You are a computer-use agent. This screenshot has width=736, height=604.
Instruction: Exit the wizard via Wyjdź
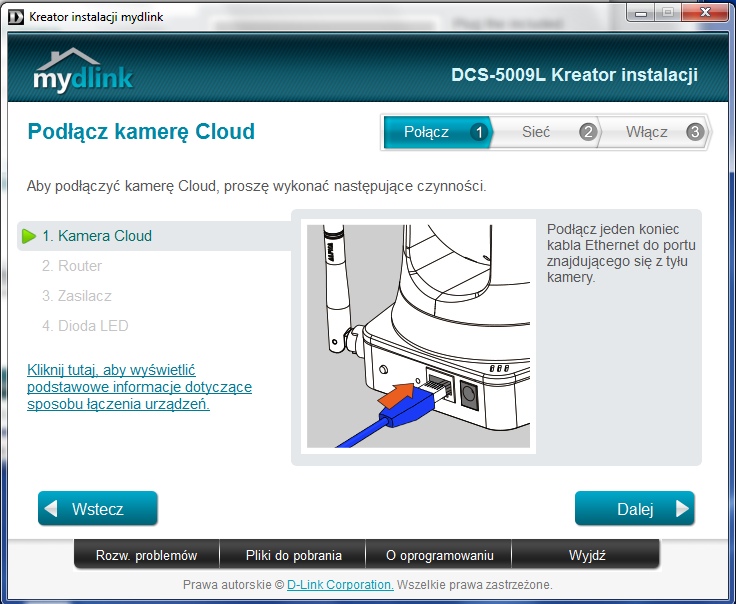(x=587, y=555)
